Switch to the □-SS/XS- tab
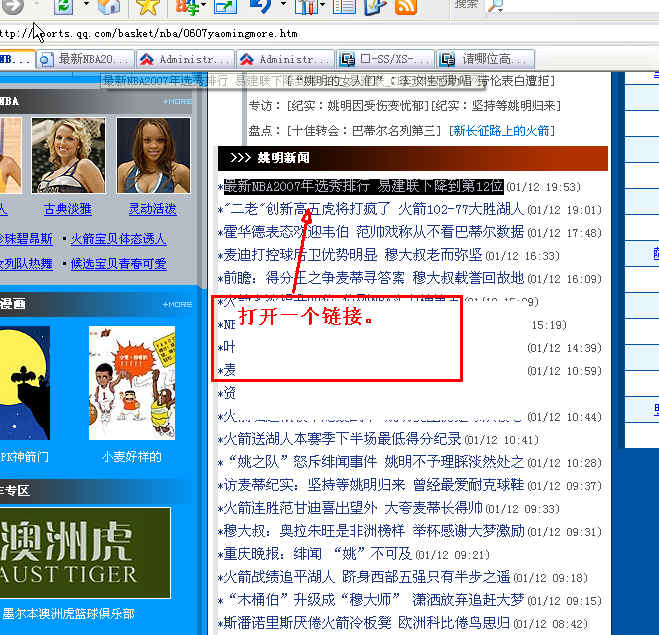Image resolution: width=659 pixels, height=635 pixels. (385, 59)
